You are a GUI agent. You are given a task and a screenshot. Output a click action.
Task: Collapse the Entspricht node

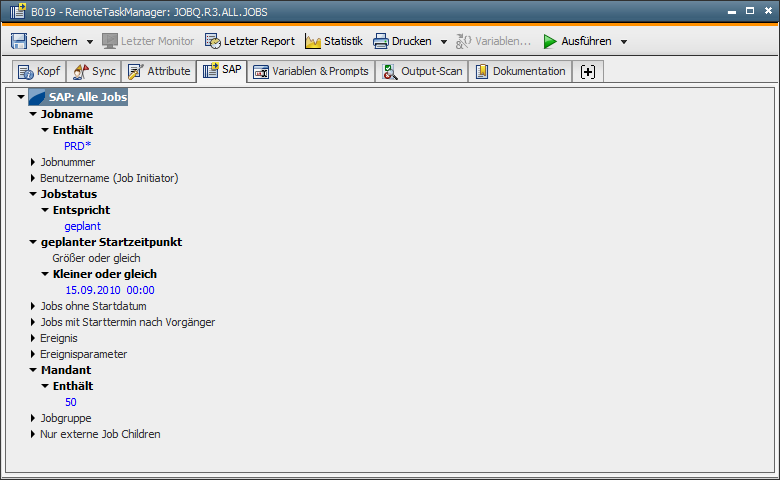tap(45, 210)
